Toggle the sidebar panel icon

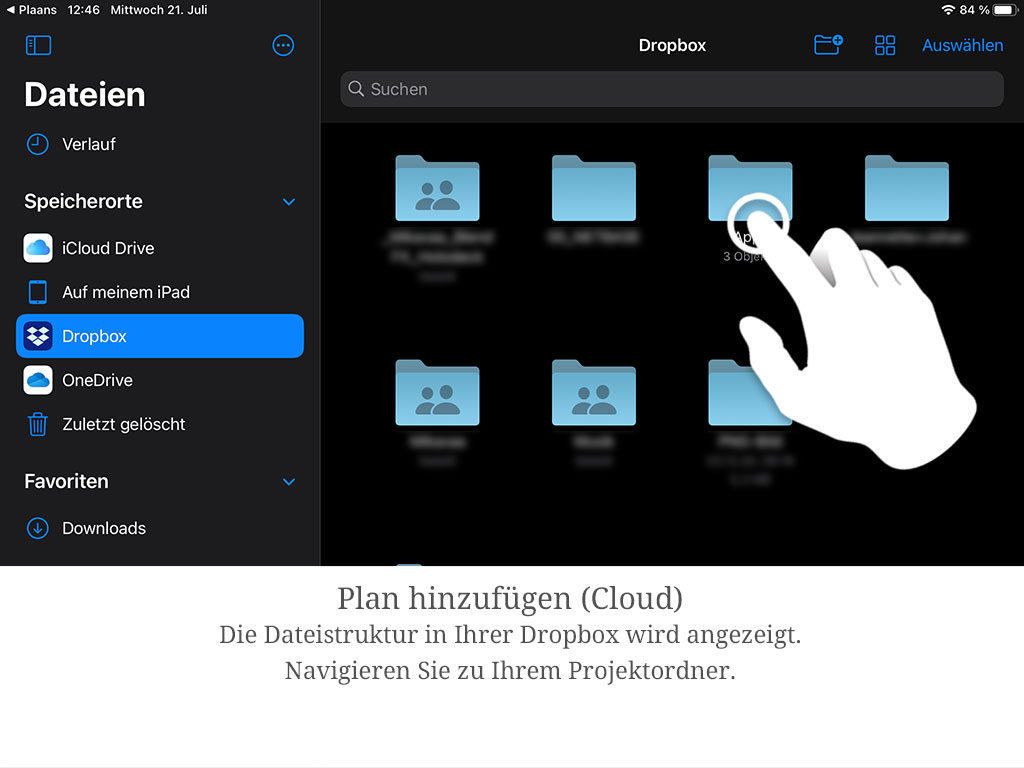[38, 45]
